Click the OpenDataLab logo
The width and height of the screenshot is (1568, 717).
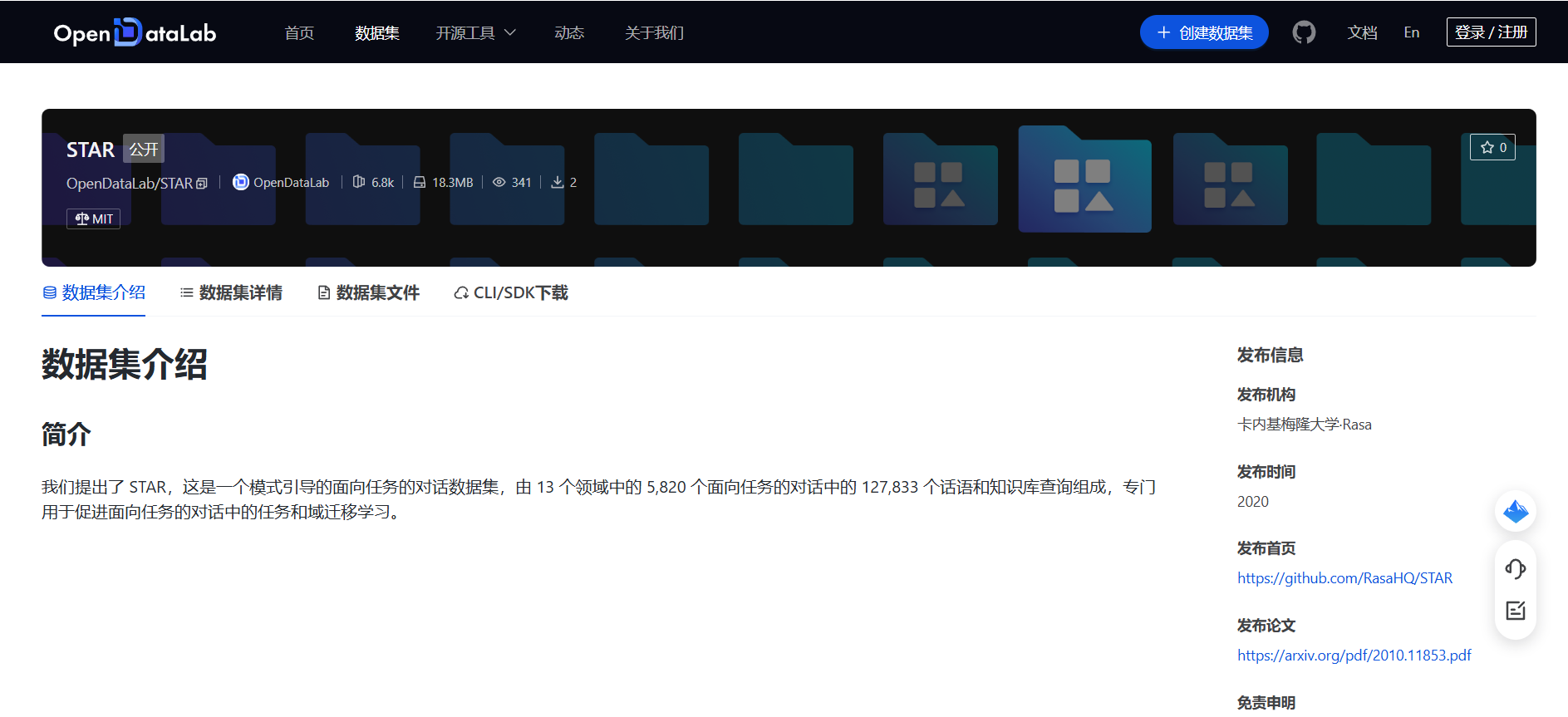(x=135, y=32)
